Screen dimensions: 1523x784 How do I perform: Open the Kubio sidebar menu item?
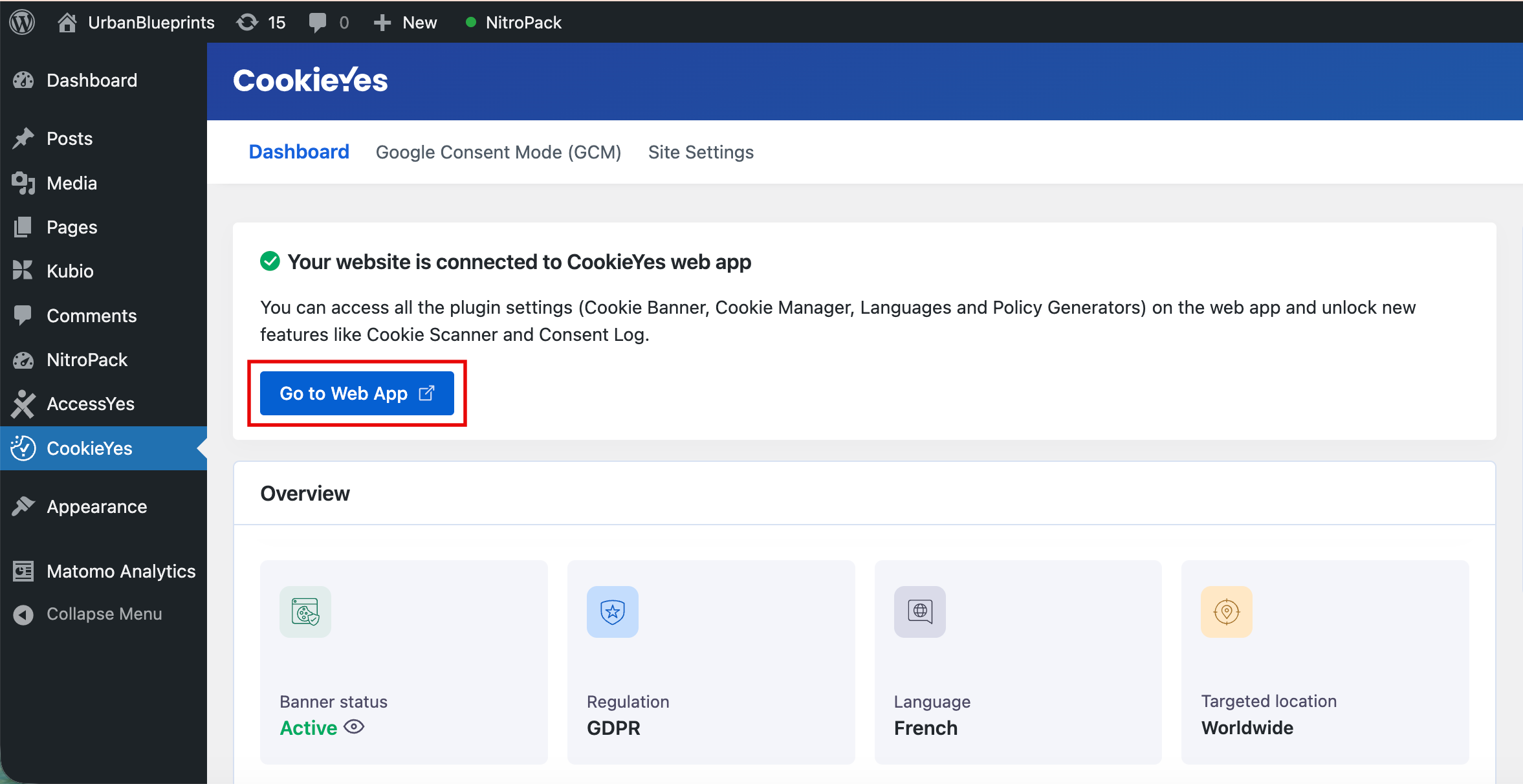(x=70, y=271)
